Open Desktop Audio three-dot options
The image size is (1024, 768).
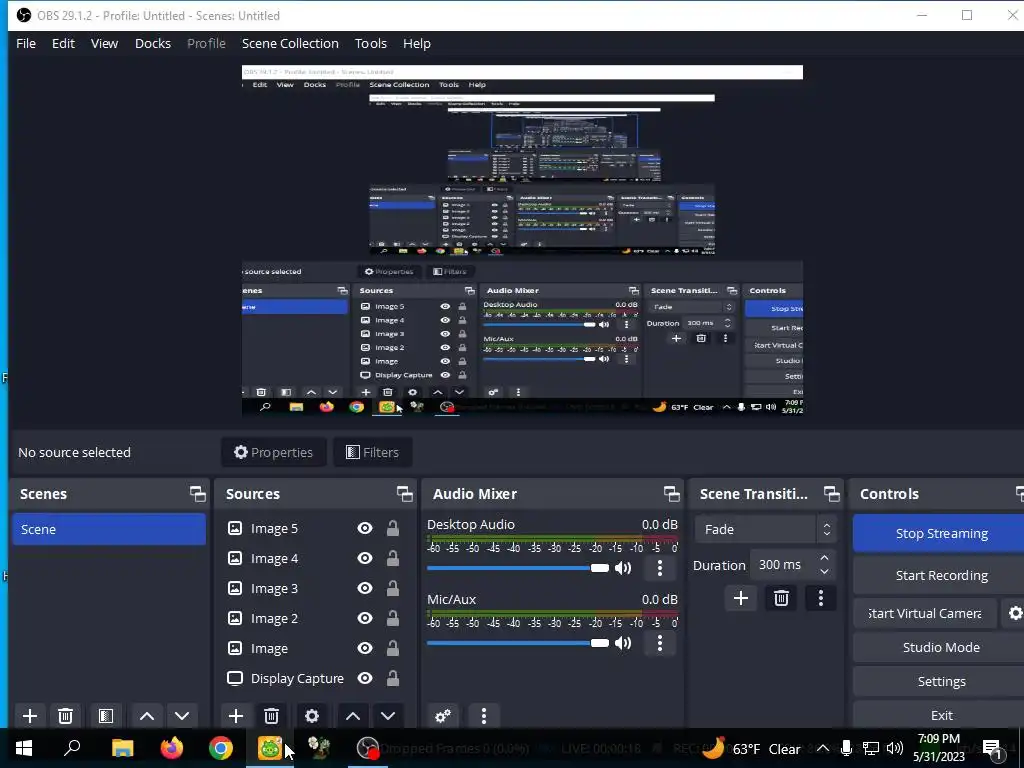pos(660,568)
